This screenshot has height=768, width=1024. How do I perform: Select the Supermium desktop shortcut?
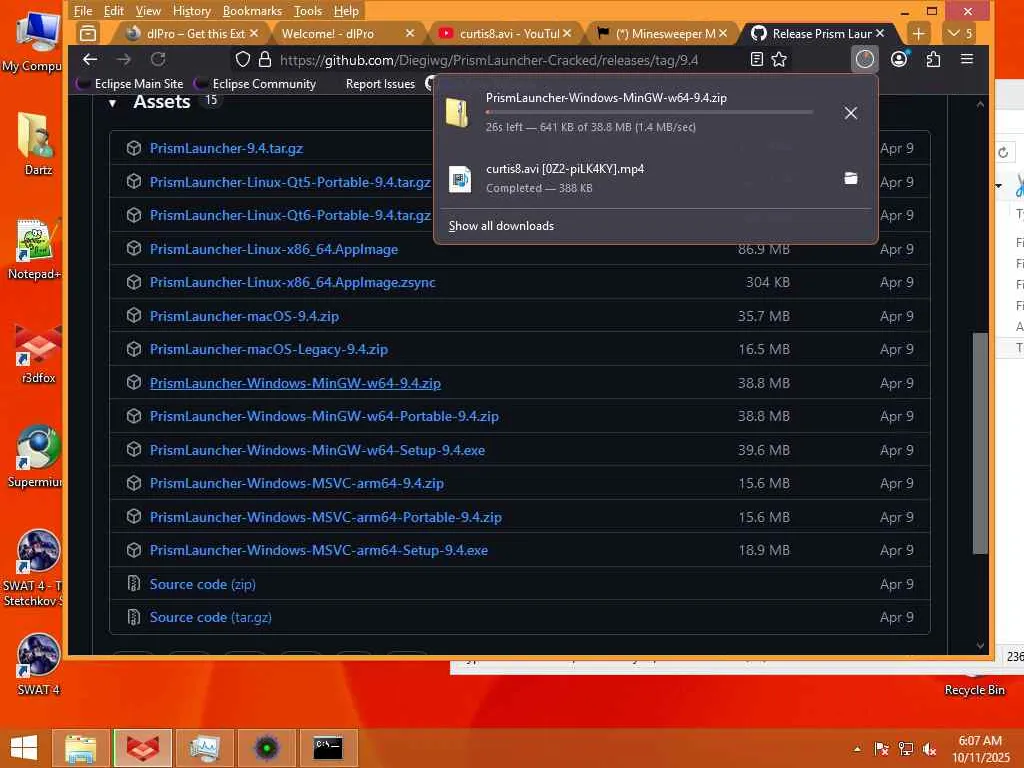(x=37, y=456)
